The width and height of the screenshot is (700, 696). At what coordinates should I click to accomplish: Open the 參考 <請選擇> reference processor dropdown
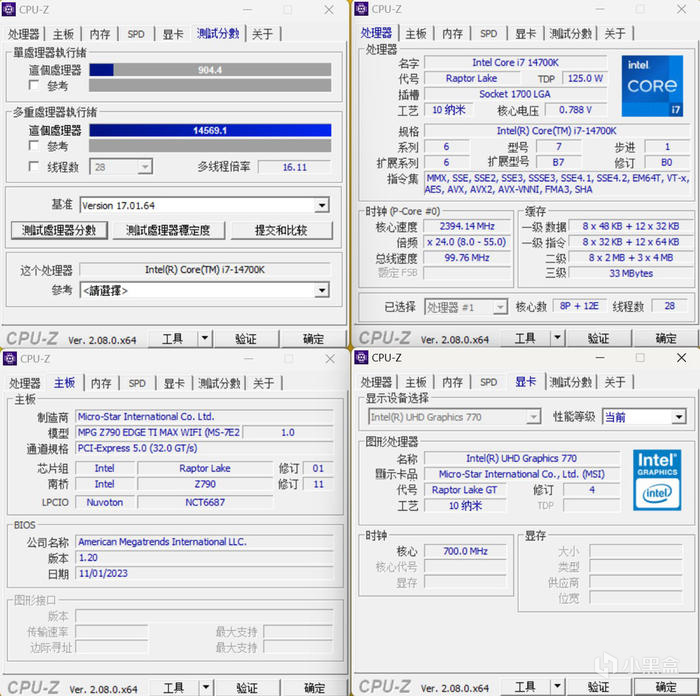204,291
